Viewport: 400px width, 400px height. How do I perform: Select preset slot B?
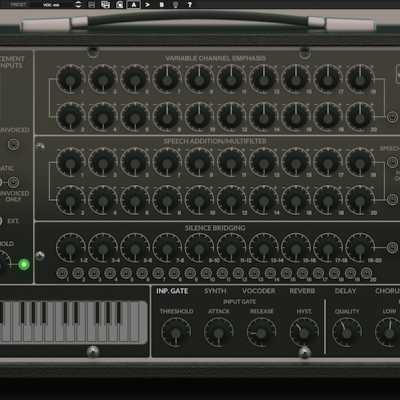(x=162, y=5)
